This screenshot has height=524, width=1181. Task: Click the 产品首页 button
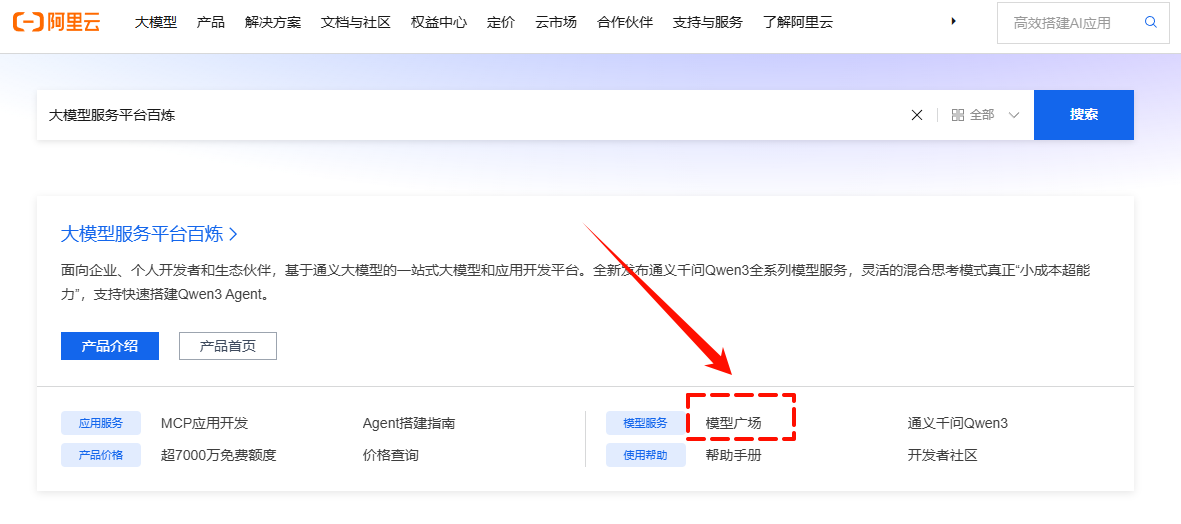coord(227,346)
